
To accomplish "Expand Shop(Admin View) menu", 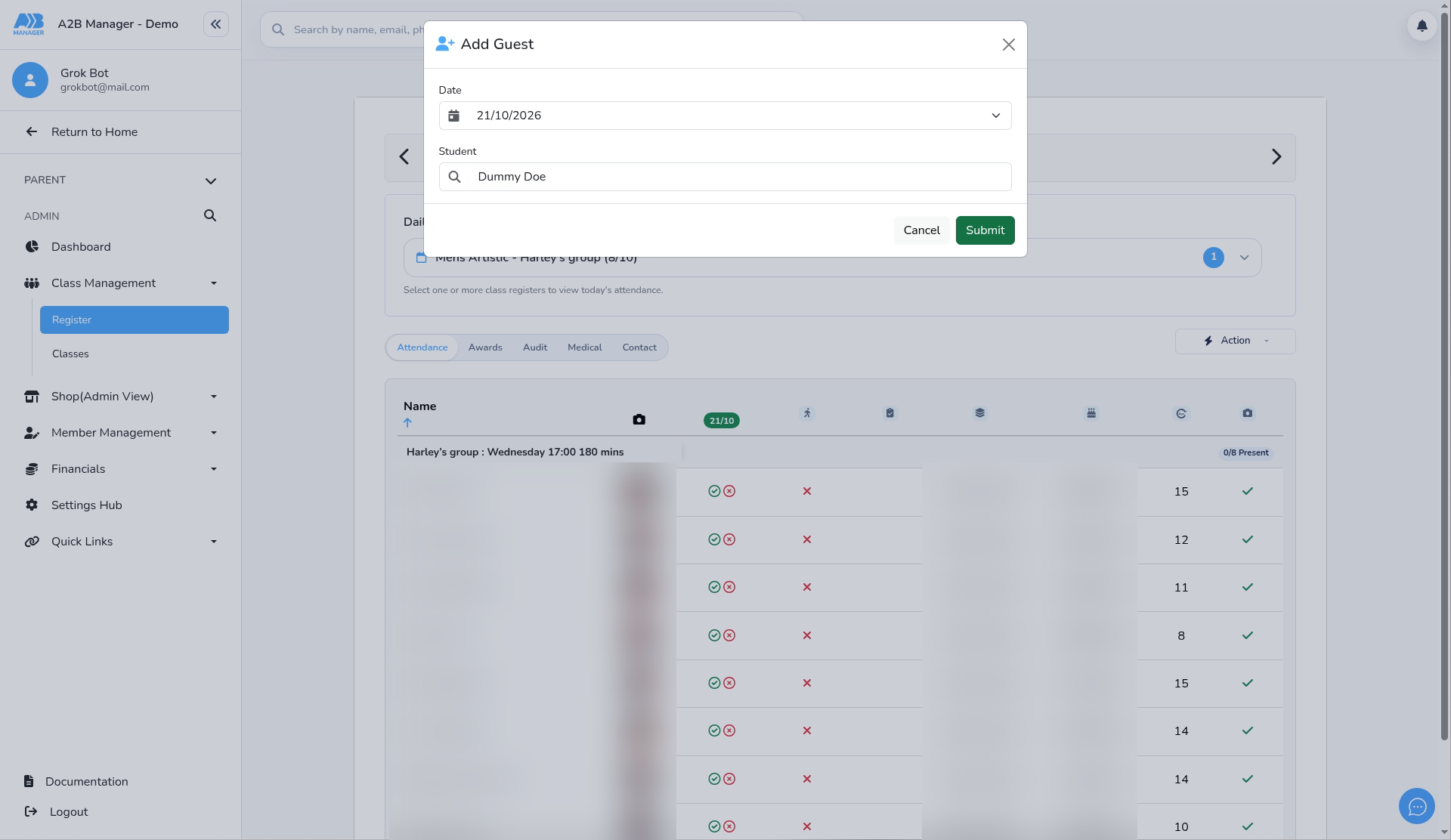I will pos(121,397).
